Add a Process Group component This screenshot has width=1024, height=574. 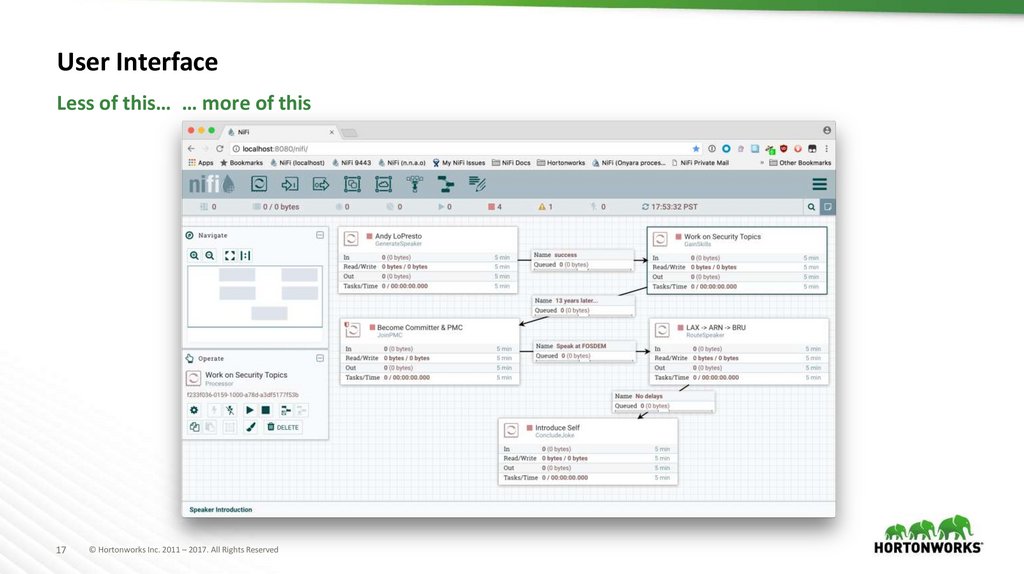(x=352, y=184)
